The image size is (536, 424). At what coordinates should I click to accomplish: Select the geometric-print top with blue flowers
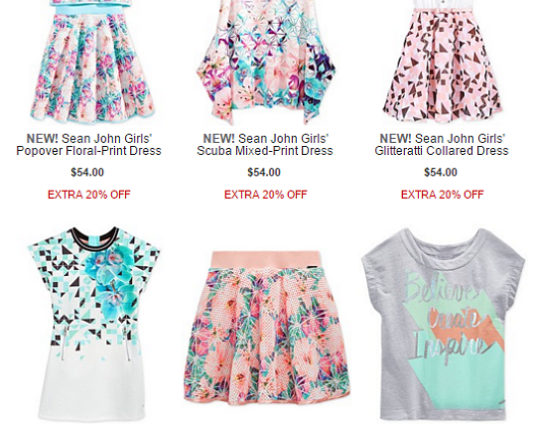pos(93,323)
